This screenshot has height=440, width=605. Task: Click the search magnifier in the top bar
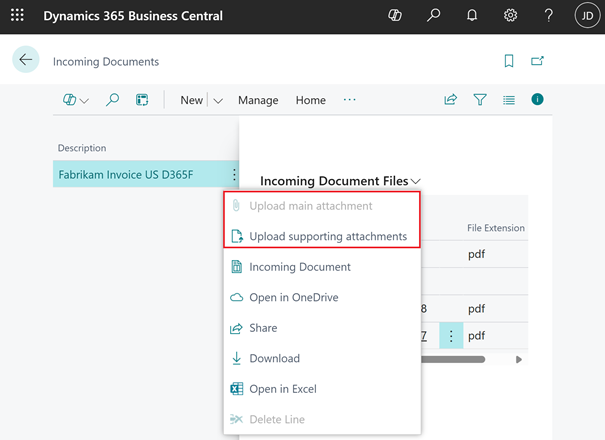pyautogui.click(x=433, y=15)
